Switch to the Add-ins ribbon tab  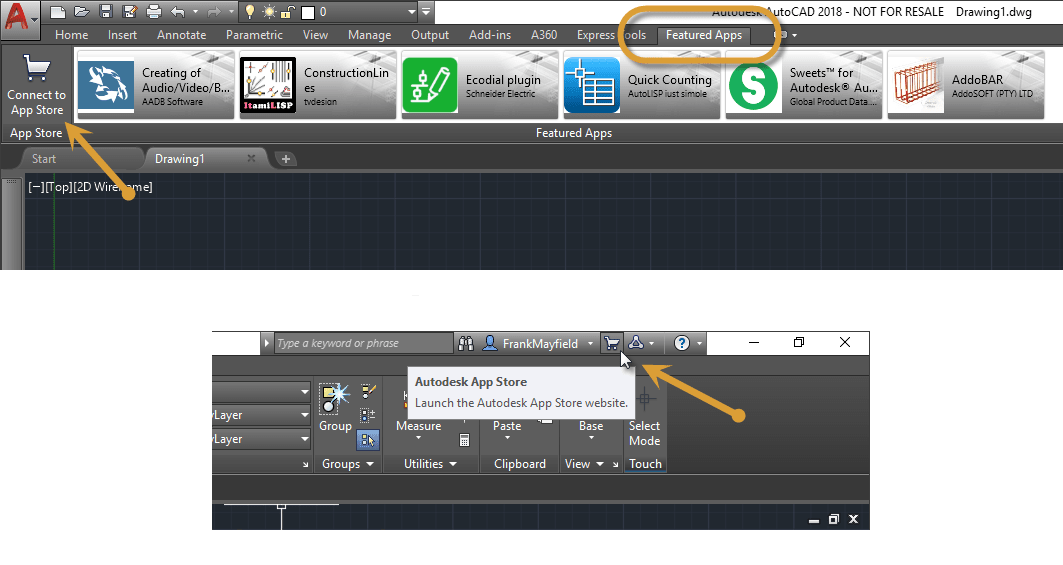click(489, 35)
